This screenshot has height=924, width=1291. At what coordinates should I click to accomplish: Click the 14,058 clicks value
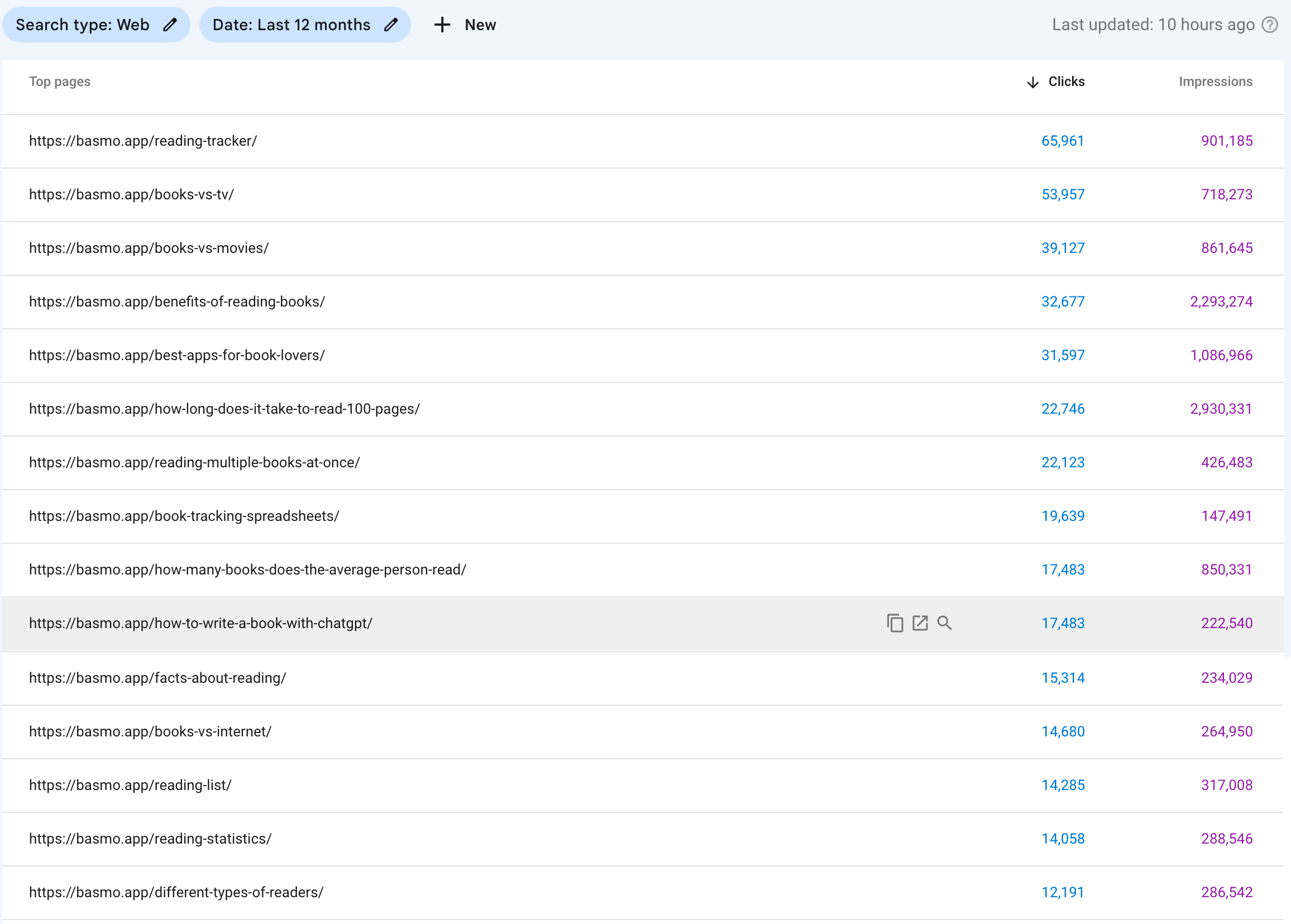(x=1063, y=839)
